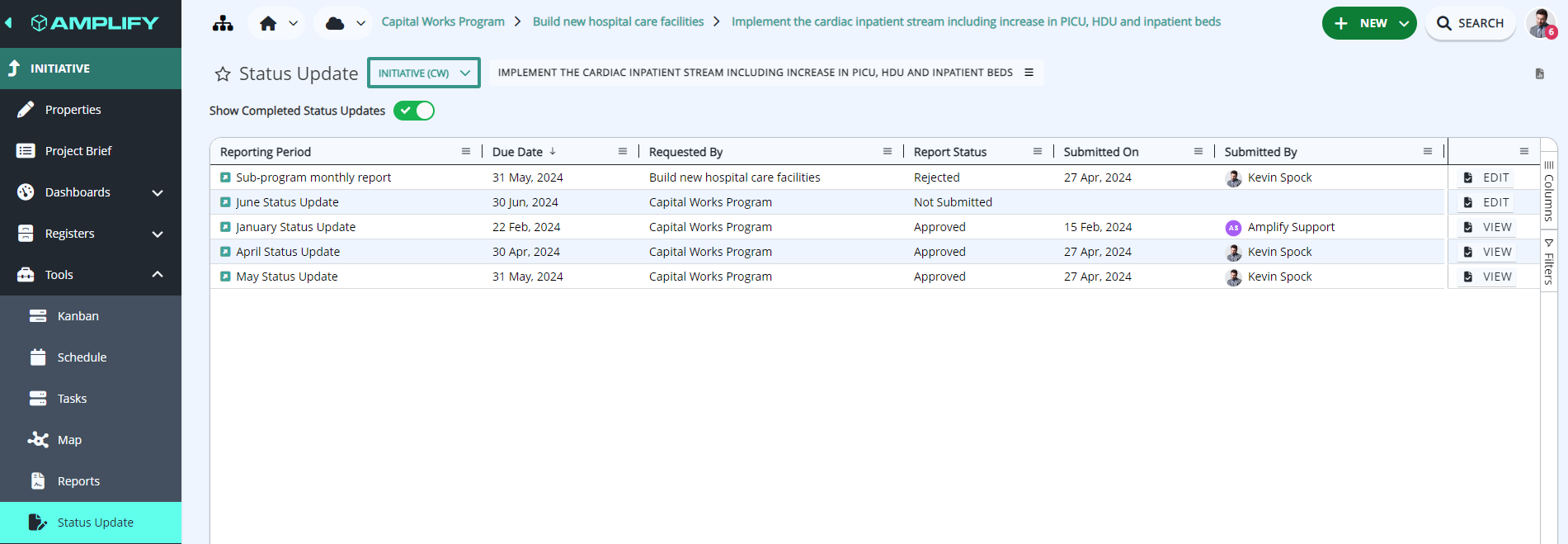Expand Registers sidebar section
This screenshot has width=1568, height=544.
(91, 234)
